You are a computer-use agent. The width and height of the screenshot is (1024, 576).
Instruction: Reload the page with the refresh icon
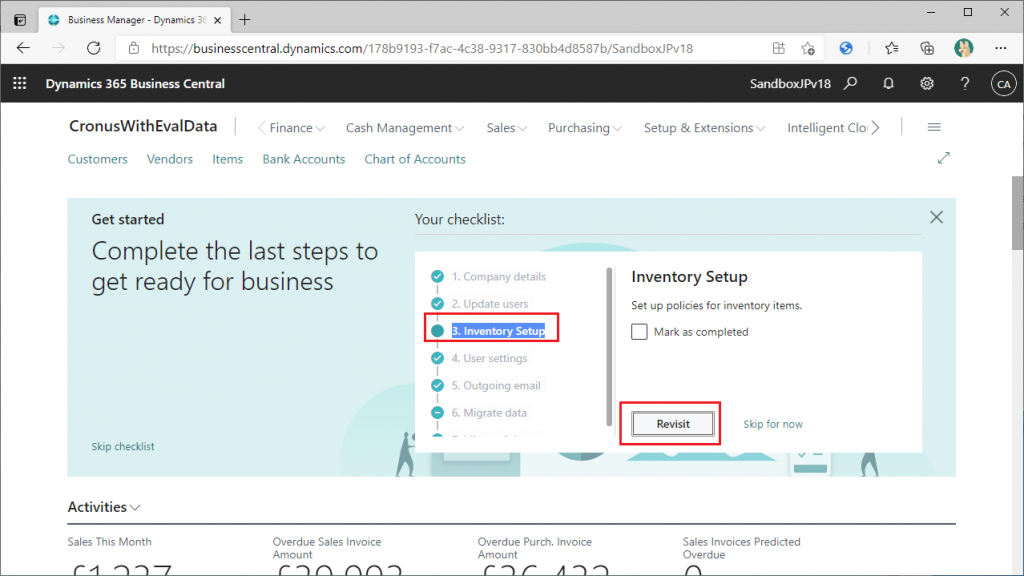[x=94, y=48]
